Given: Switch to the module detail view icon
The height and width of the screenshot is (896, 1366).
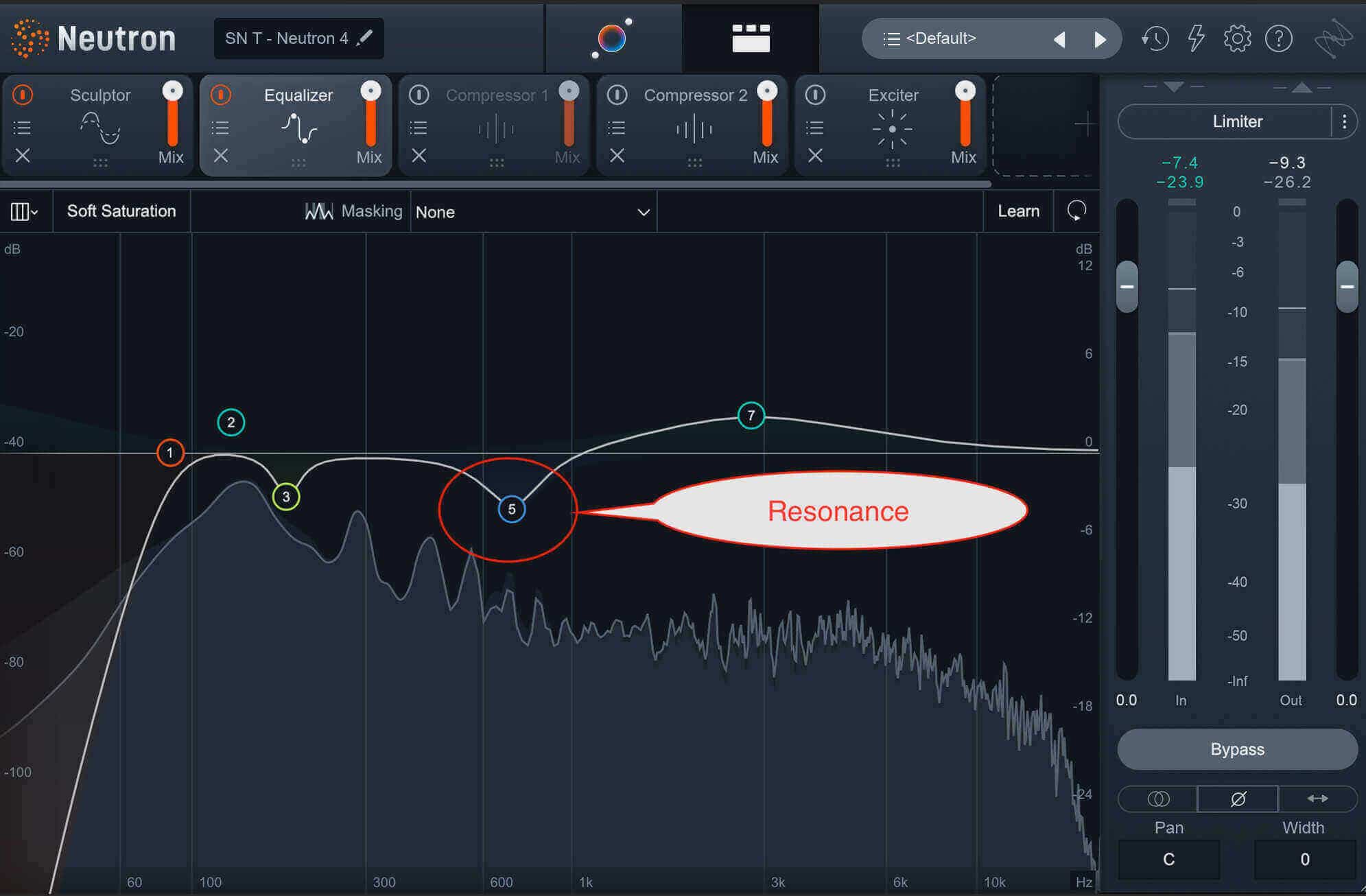Looking at the screenshot, I should 751,38.
